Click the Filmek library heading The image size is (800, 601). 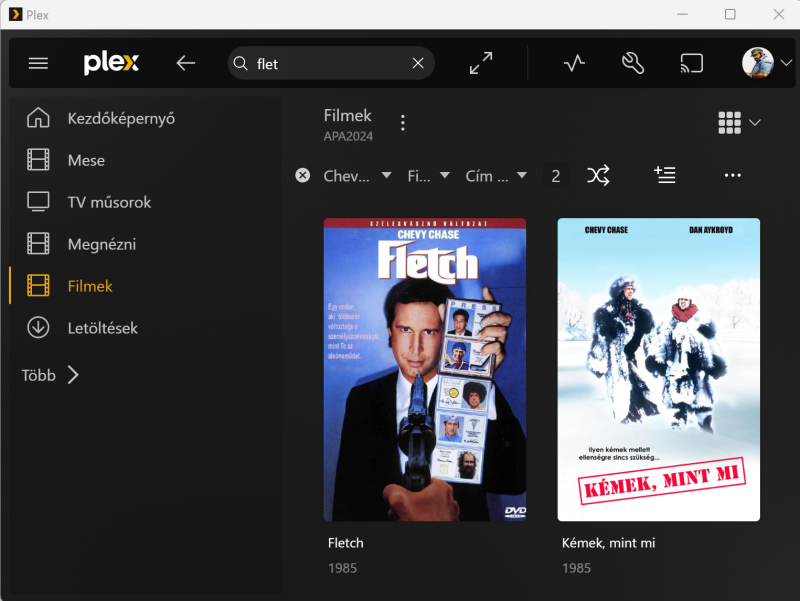[x=347, y=115]
